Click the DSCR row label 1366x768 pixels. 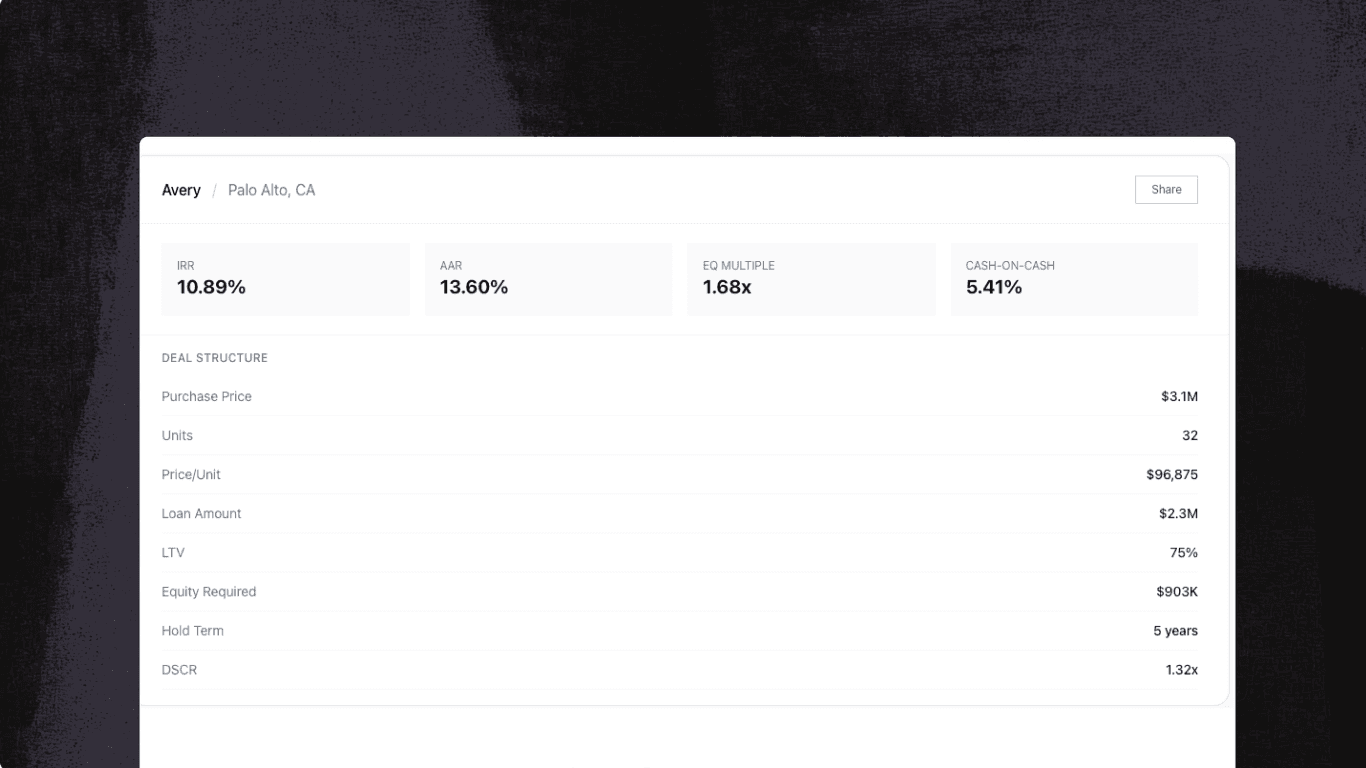(180, 670)
